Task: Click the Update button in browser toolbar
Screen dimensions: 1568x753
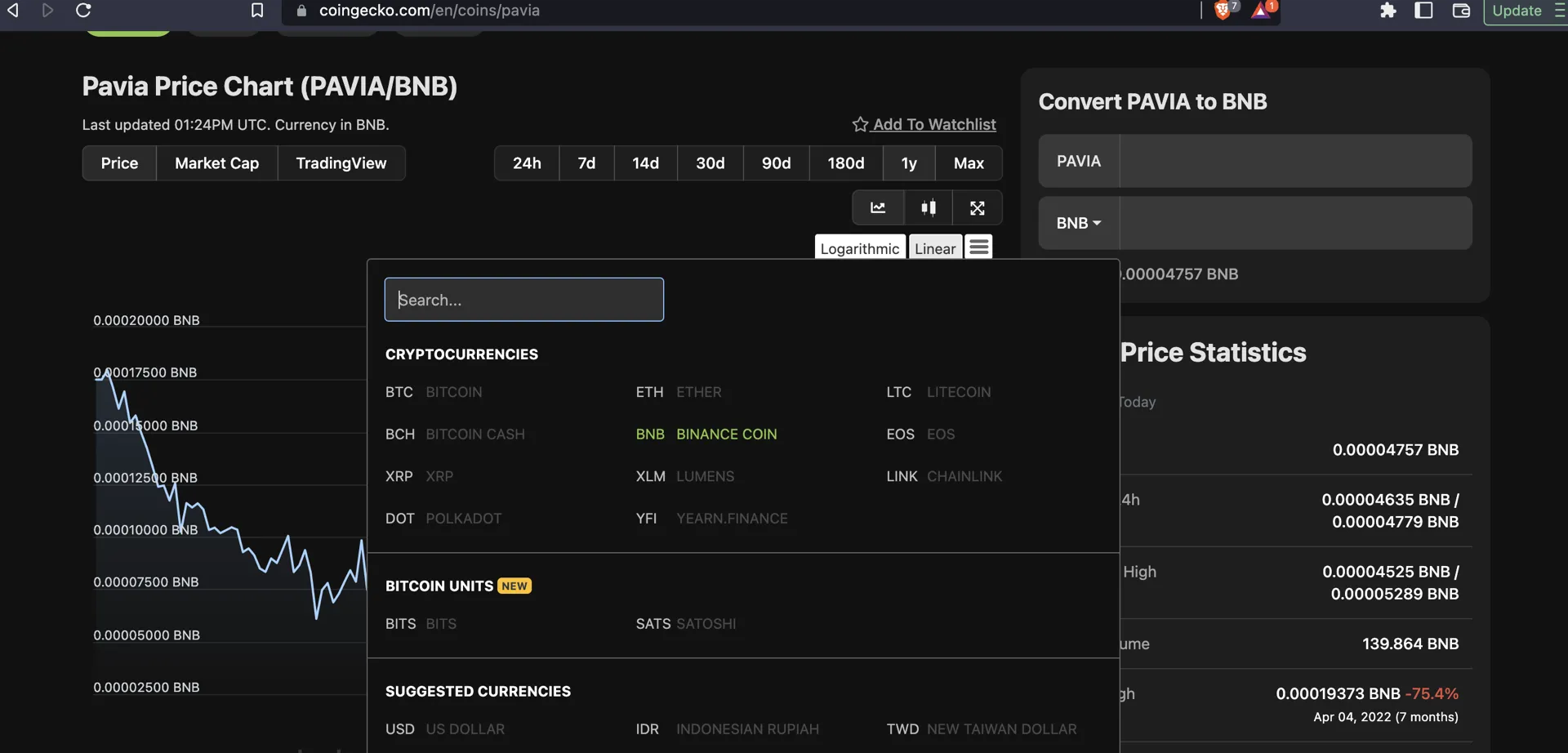Action: coord(1517,11)
